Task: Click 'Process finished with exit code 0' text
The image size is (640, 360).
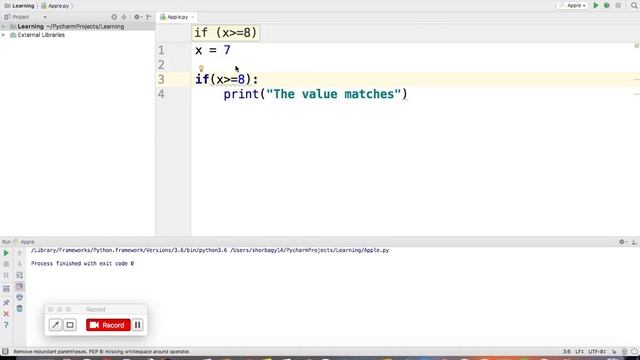Action: point(82,264)
